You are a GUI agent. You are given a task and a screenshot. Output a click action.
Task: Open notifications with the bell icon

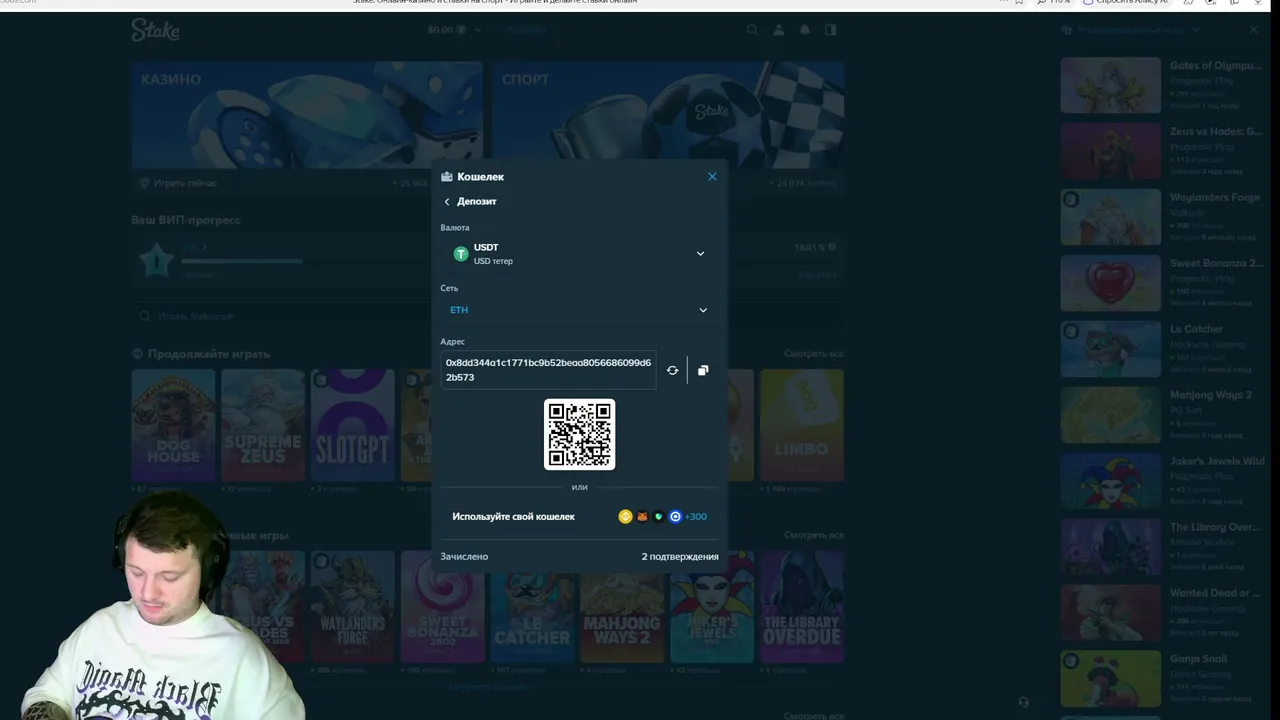click(805, 30)
